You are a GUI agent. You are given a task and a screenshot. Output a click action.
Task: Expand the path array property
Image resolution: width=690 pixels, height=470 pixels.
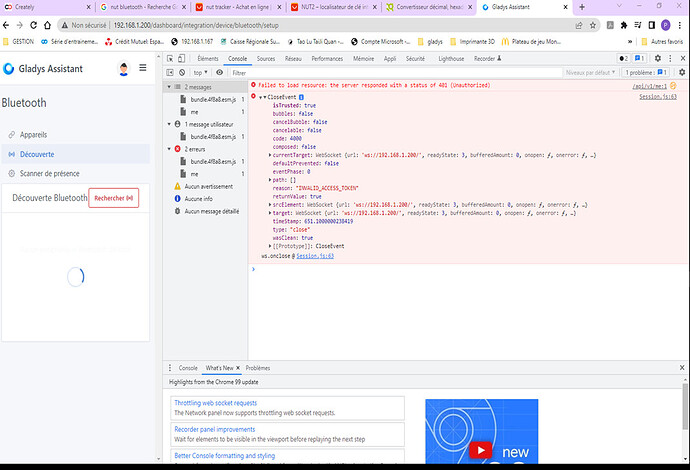(x=270, y=180)
